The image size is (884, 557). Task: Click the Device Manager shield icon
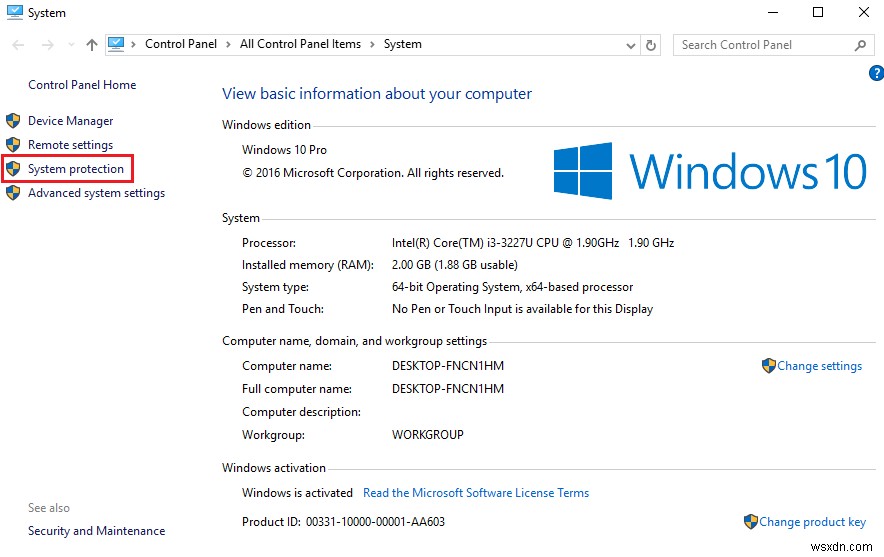pyautogui.click(x=13, y=121)
